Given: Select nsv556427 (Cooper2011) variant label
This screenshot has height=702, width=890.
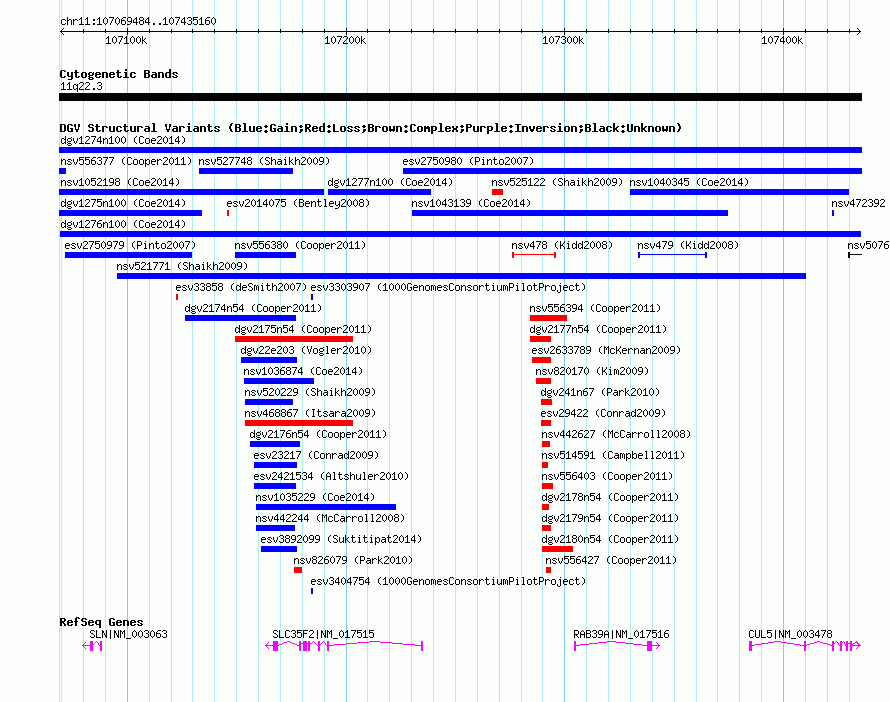Looking at the screenshot, I should (611, 560).
